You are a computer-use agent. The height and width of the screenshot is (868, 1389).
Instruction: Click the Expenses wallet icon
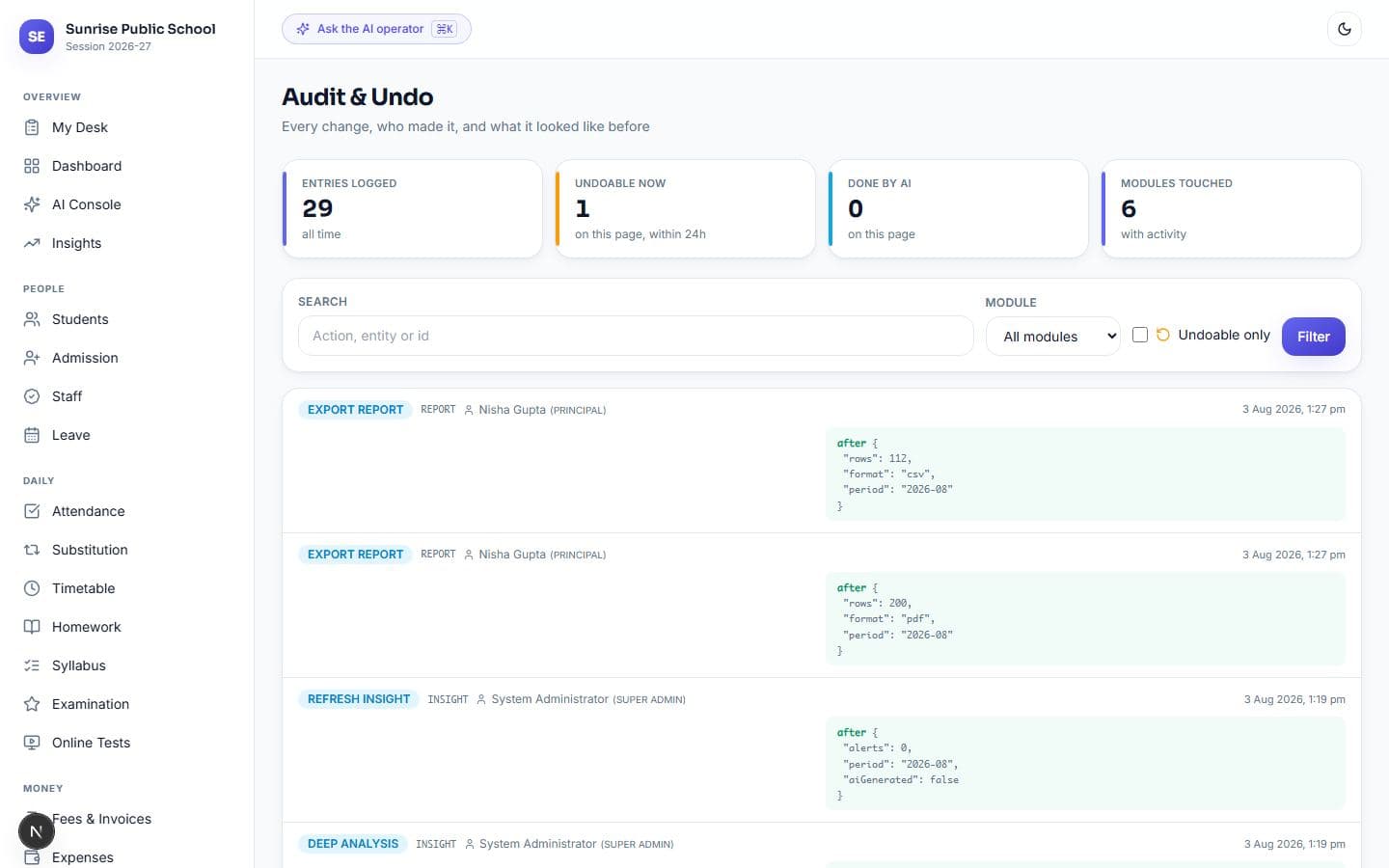pyautogui.click(x=32, y=857)
